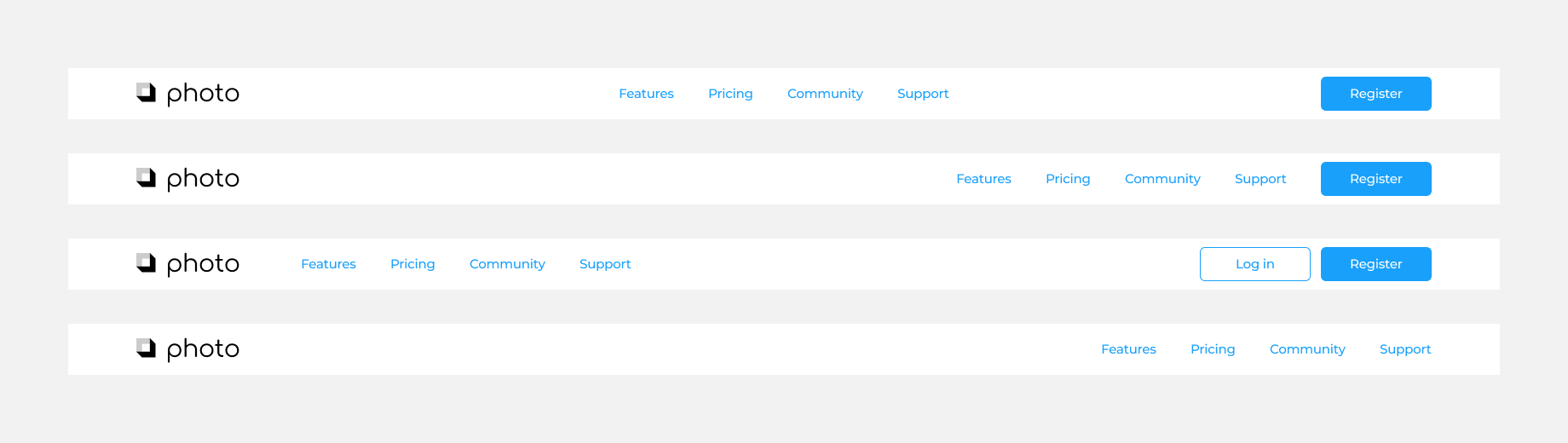This screenshot has width=1568, height=443.
Task: Go to Community in the first navbar
Action: click(825, 94)
